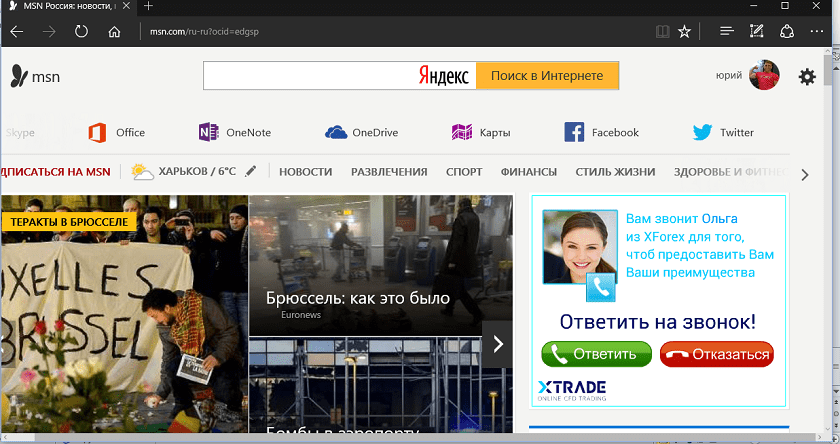
Task: Click the Skype shortcut link
Action: tap(20, 133)
